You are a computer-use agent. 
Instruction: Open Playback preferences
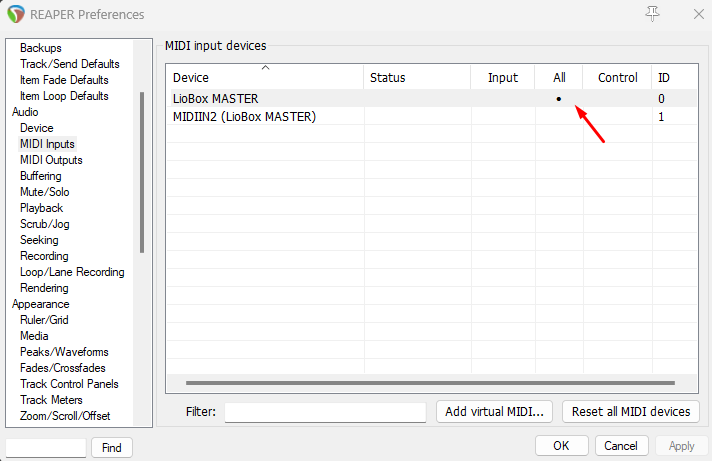(x=41, y=208)
